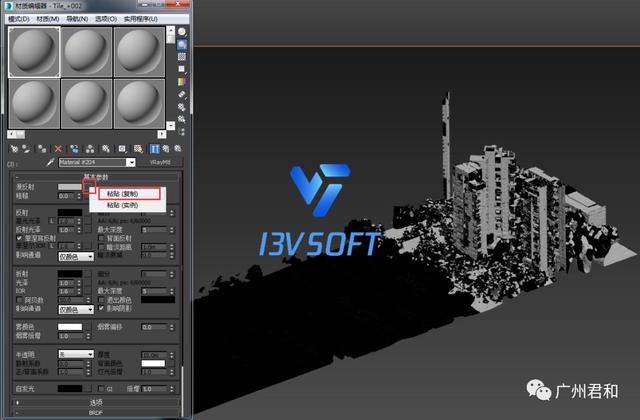Screen dimensions: 640x420
Task: Click the Go to Parent icon
Action: click(166, 149)
